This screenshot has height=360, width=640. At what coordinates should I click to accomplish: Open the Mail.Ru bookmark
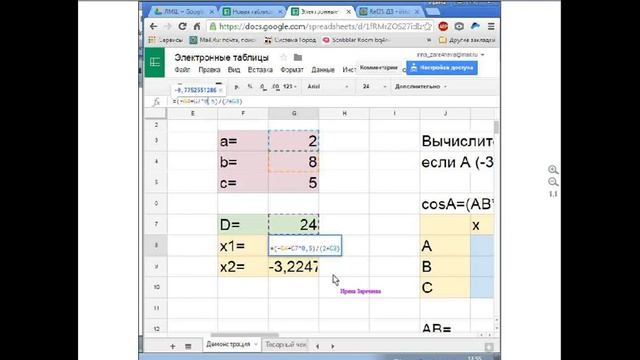pos(222,40)
